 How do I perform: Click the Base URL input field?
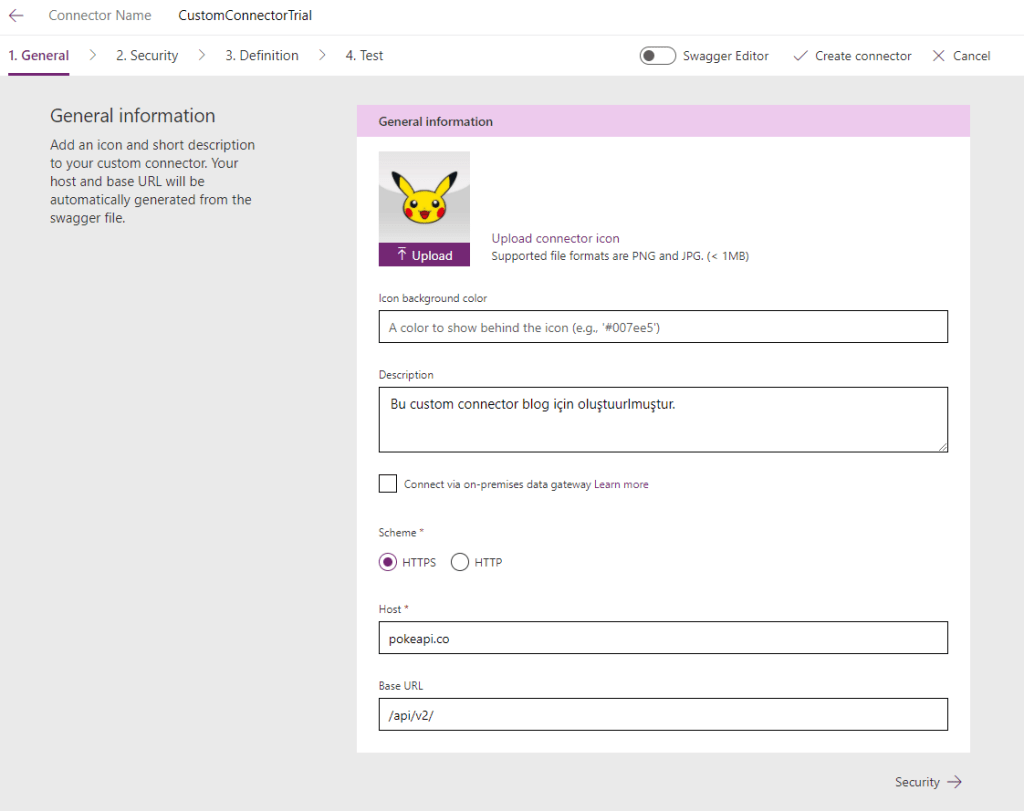[663, 714]
